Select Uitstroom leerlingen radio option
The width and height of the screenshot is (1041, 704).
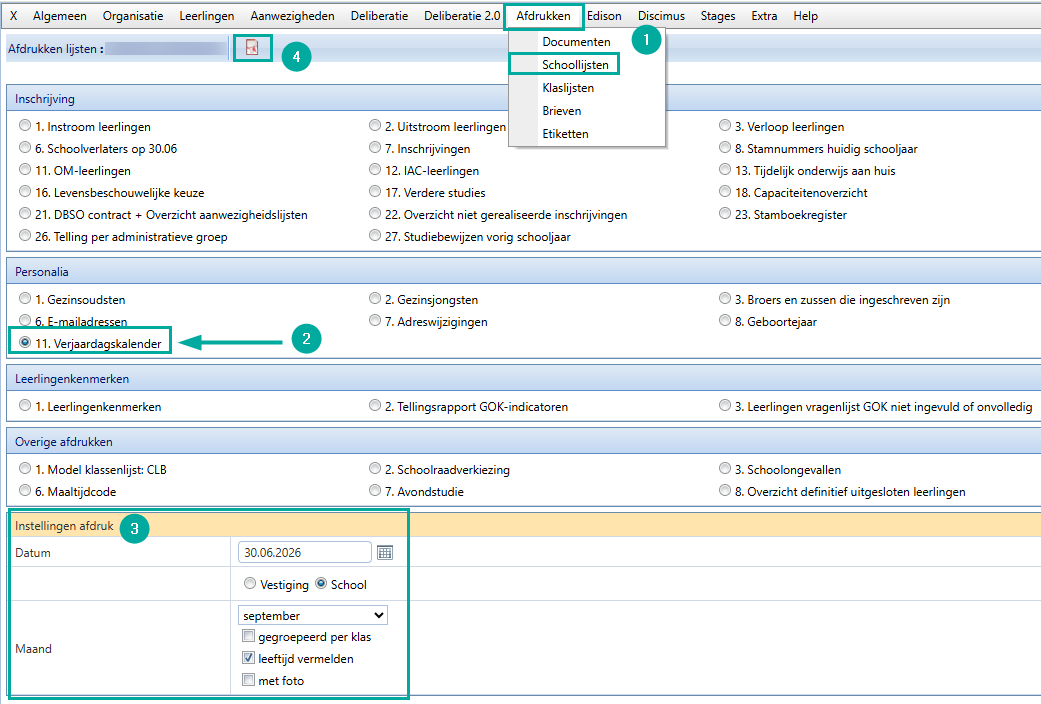(375, 126)
